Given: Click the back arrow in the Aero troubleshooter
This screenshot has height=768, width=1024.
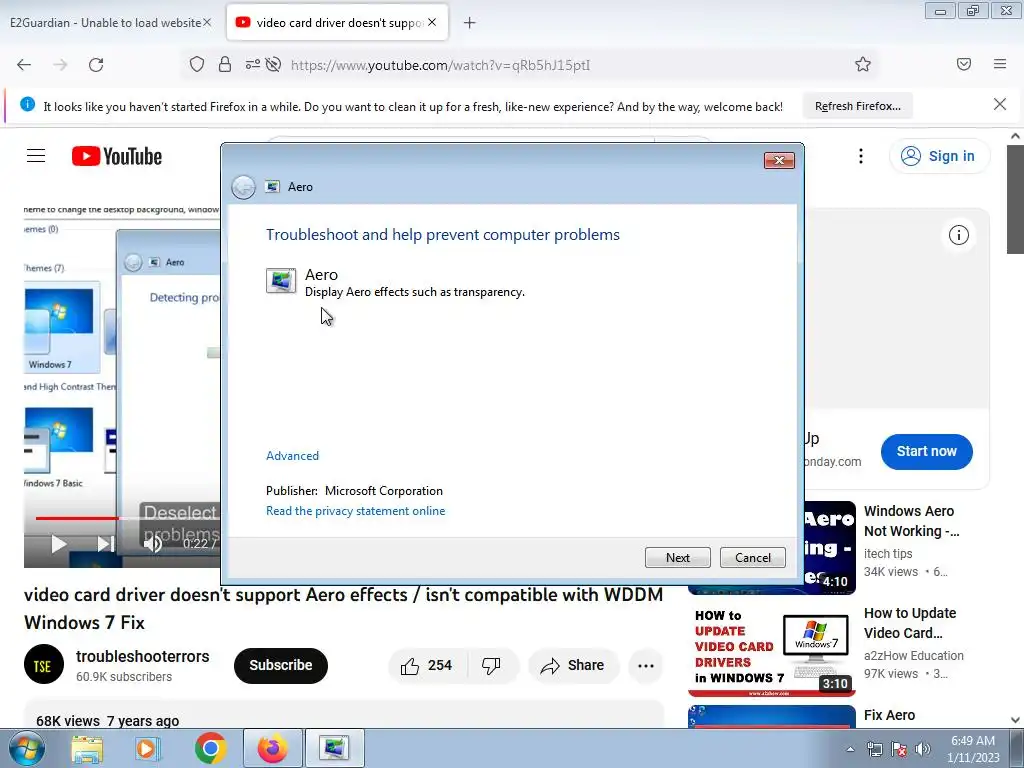Looking at the screenshot, I should pos(244,187).
